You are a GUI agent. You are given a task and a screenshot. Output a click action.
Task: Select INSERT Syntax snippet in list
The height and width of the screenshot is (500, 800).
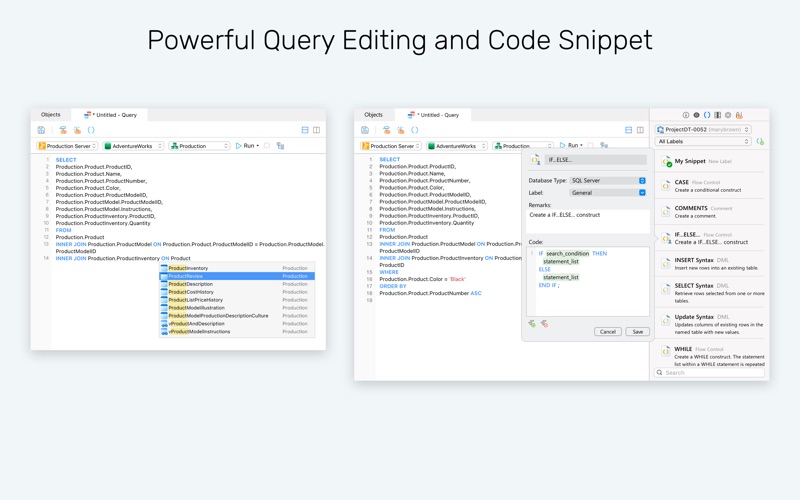pos(711,264)
